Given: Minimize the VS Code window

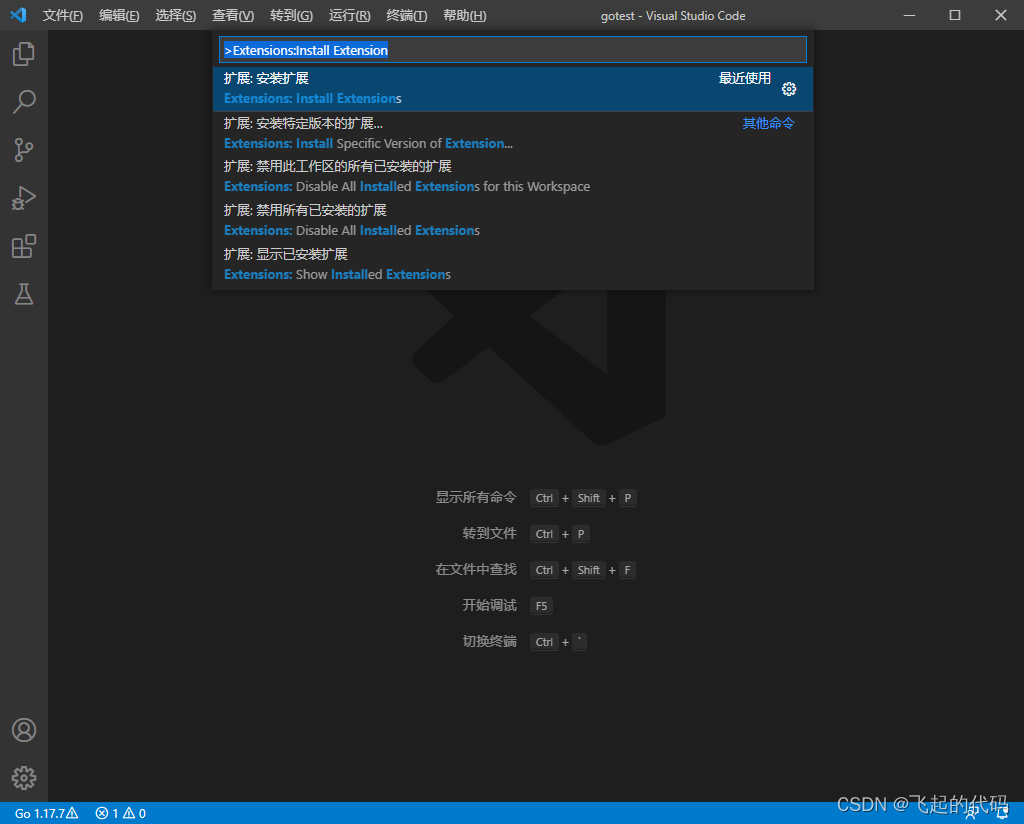Looking at the screenshot, I should (x=909, y=15).
